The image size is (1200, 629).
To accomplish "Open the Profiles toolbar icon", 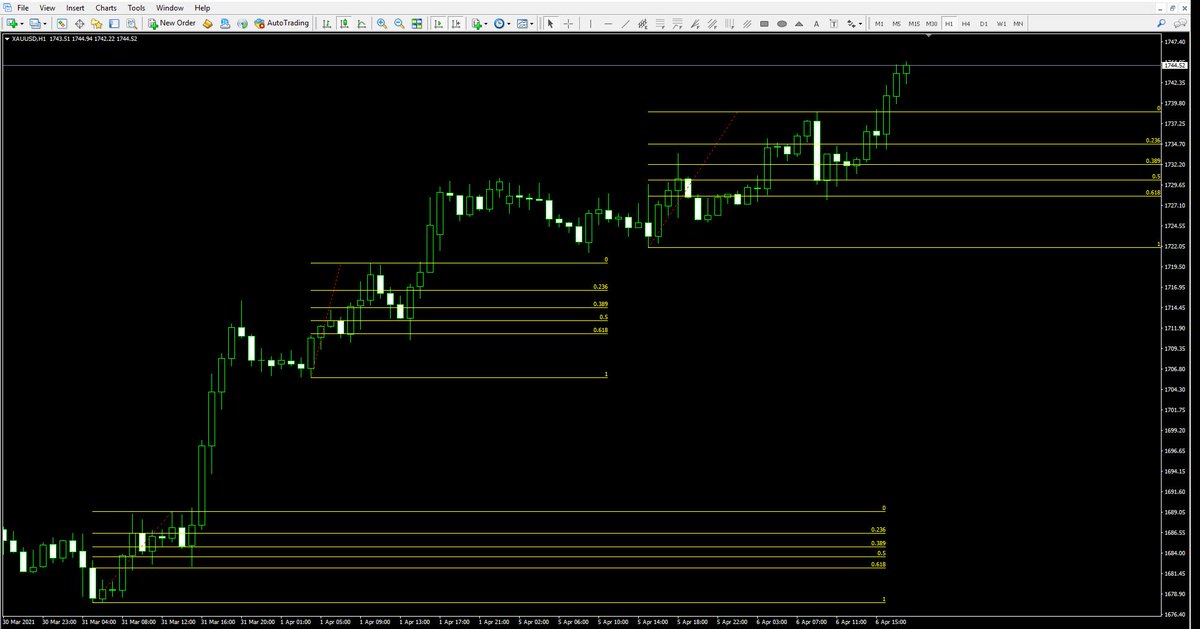I will coord(34,23).
